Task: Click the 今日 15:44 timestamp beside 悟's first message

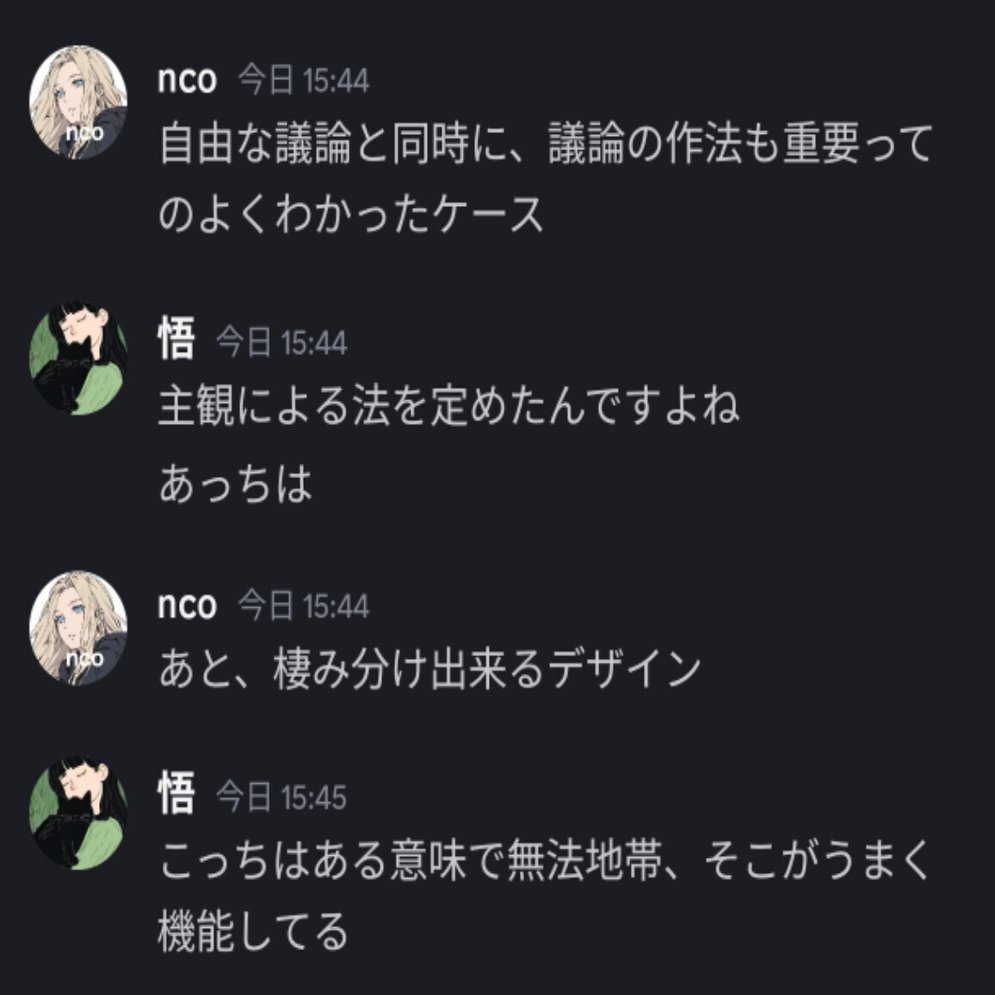Action: [281, 343]
